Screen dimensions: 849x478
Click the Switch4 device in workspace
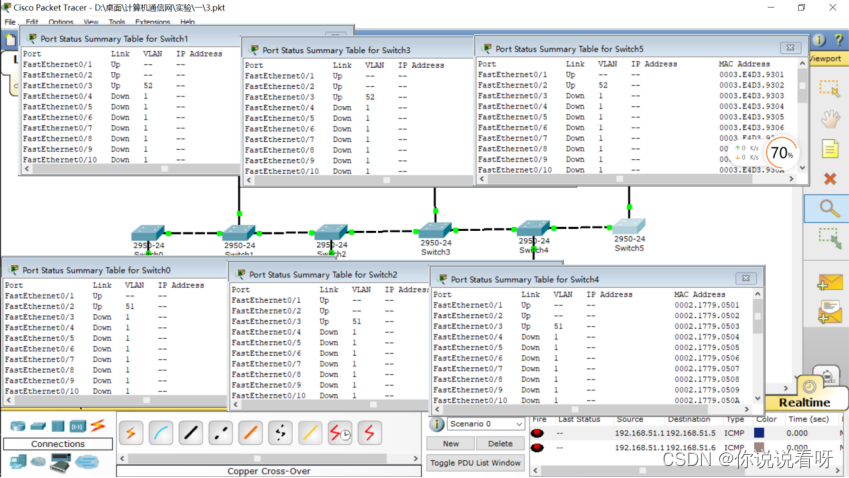pyautogui.click(x=533, y=228)
